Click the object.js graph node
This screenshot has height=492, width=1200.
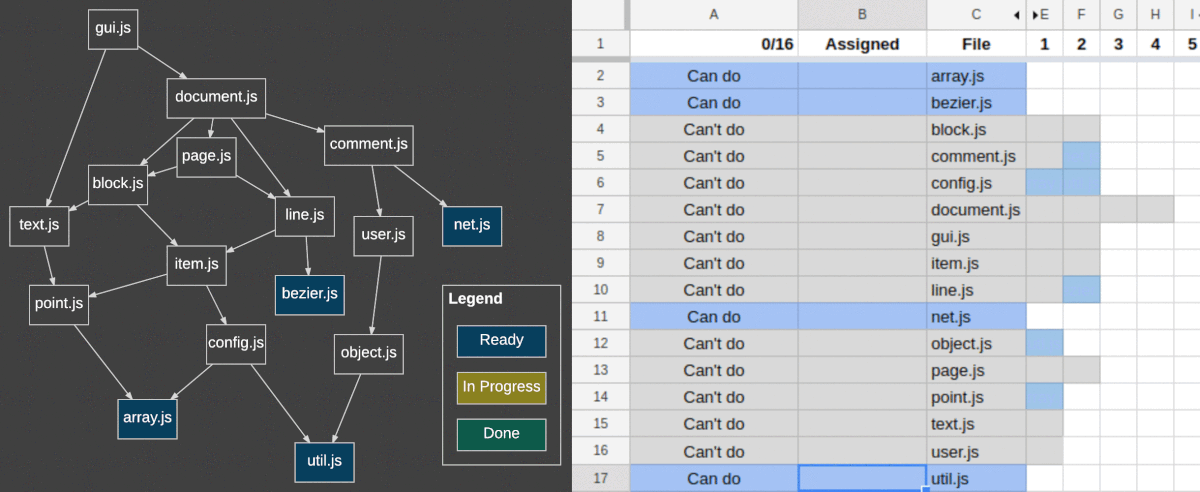(x=368, y=353)
